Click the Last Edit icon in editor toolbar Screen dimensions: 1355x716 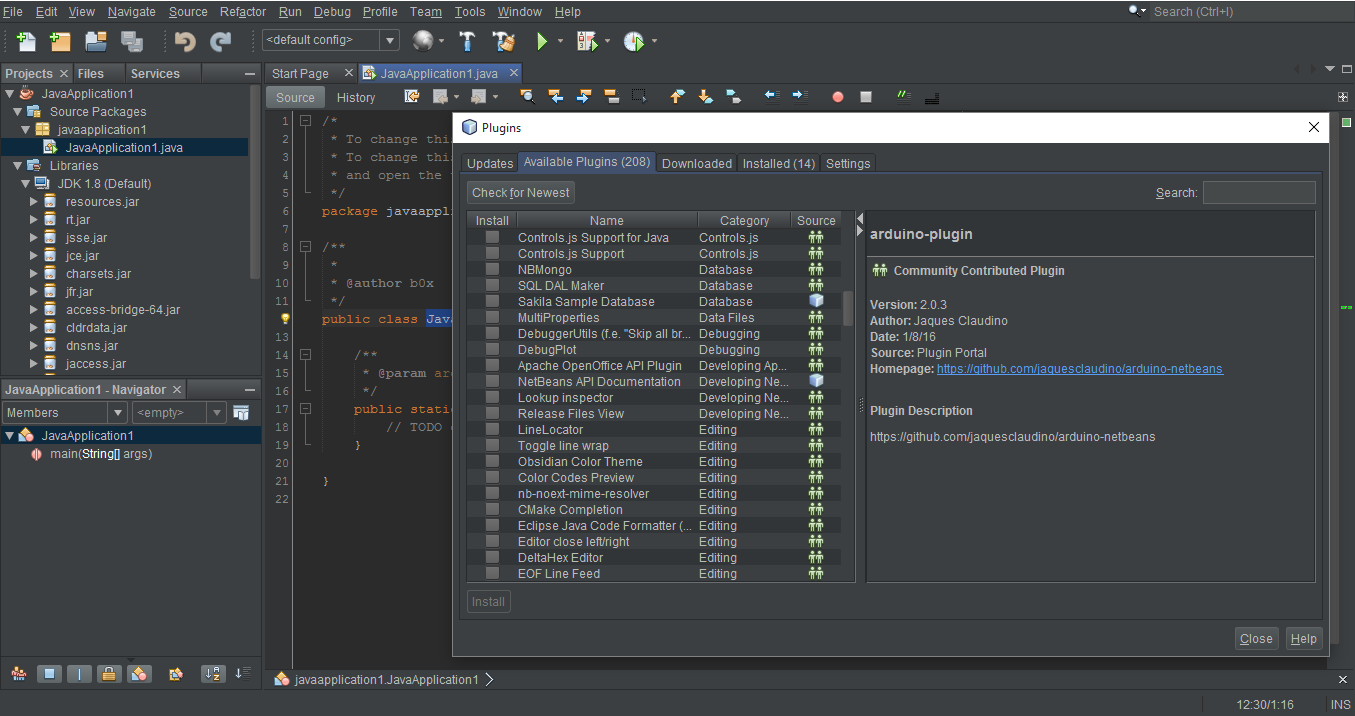pyautogui.click(x=412, y=97)
